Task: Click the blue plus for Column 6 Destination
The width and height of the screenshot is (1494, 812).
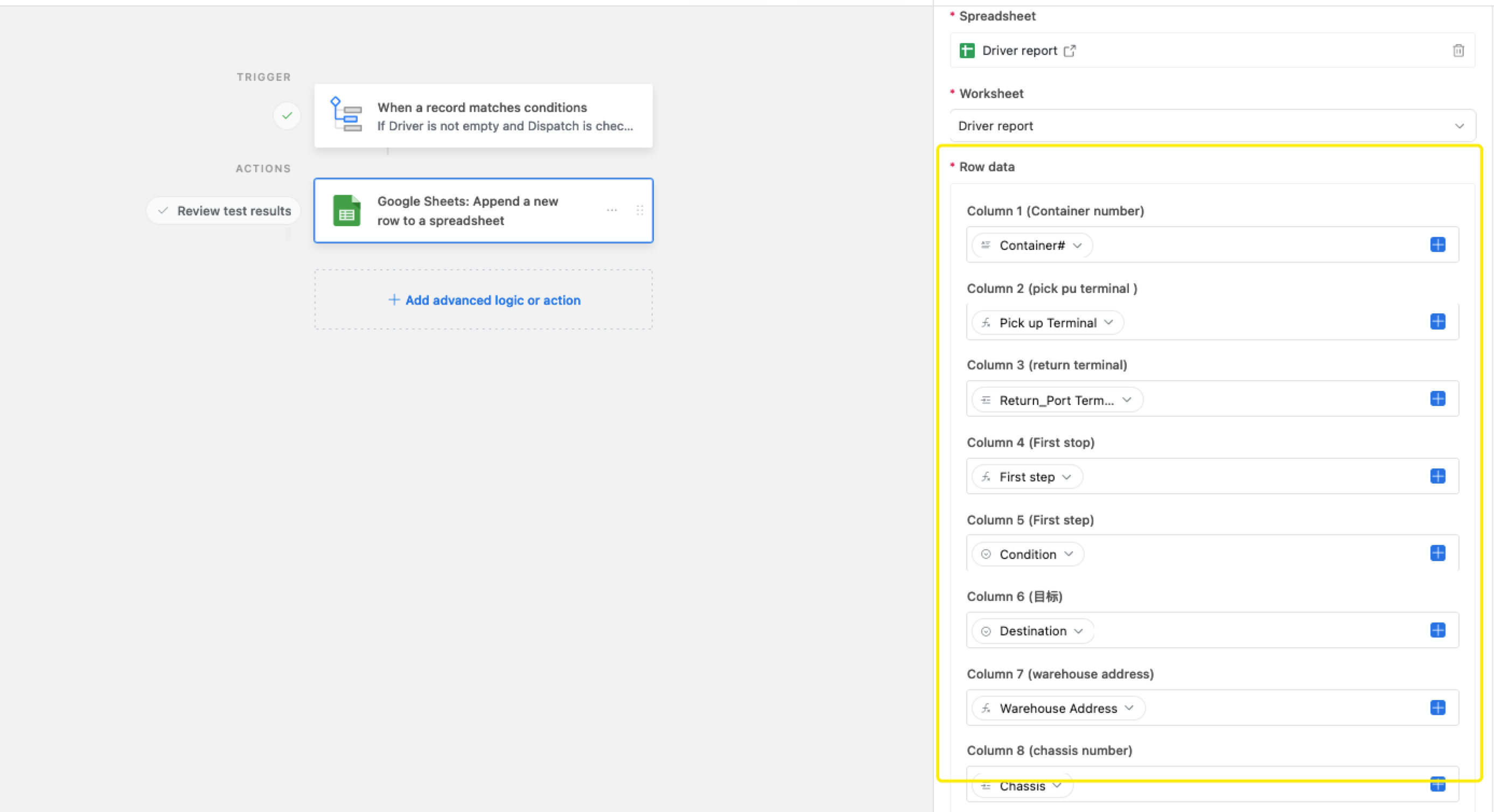Action: [1437, 631]
